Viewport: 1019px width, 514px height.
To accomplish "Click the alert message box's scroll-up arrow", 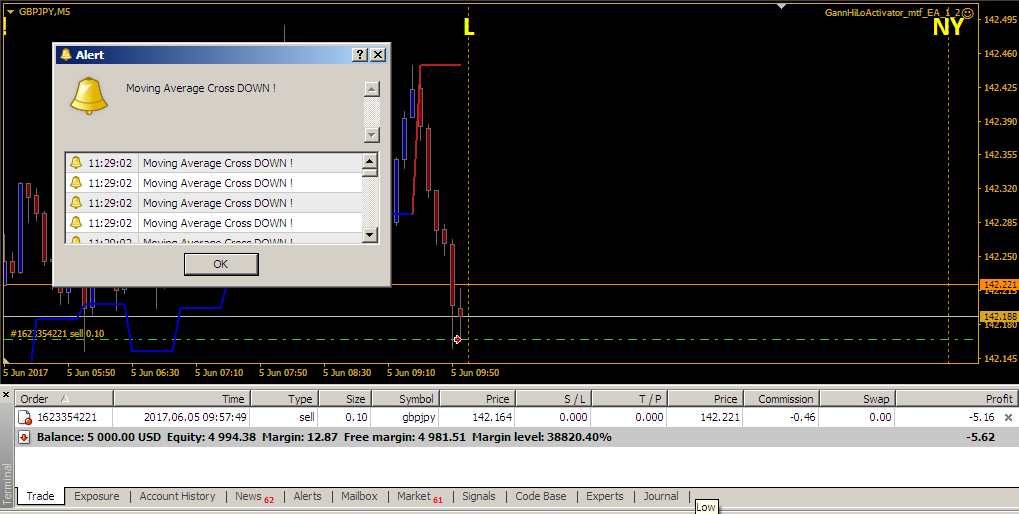I will click(x=372, y=89).
